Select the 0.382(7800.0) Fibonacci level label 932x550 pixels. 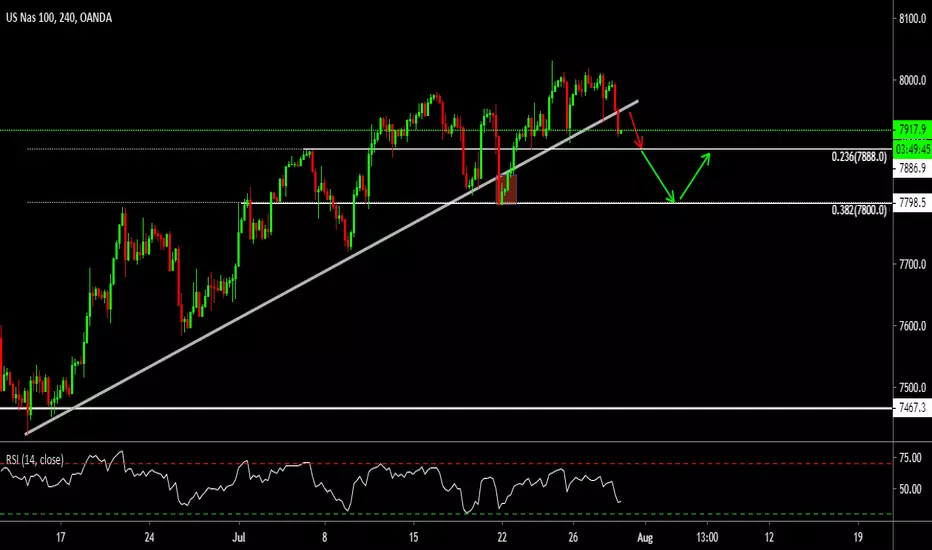tap(859, 210)
